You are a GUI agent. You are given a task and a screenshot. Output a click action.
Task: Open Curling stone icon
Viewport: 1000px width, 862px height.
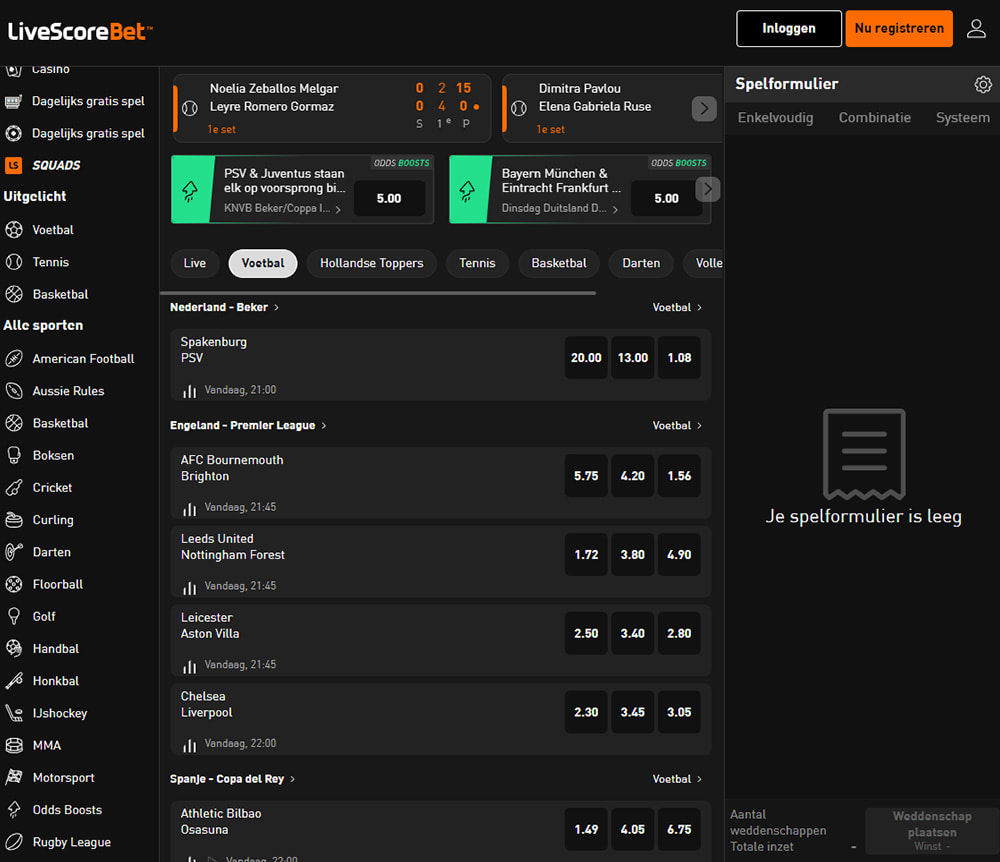(x=14, y=520)
